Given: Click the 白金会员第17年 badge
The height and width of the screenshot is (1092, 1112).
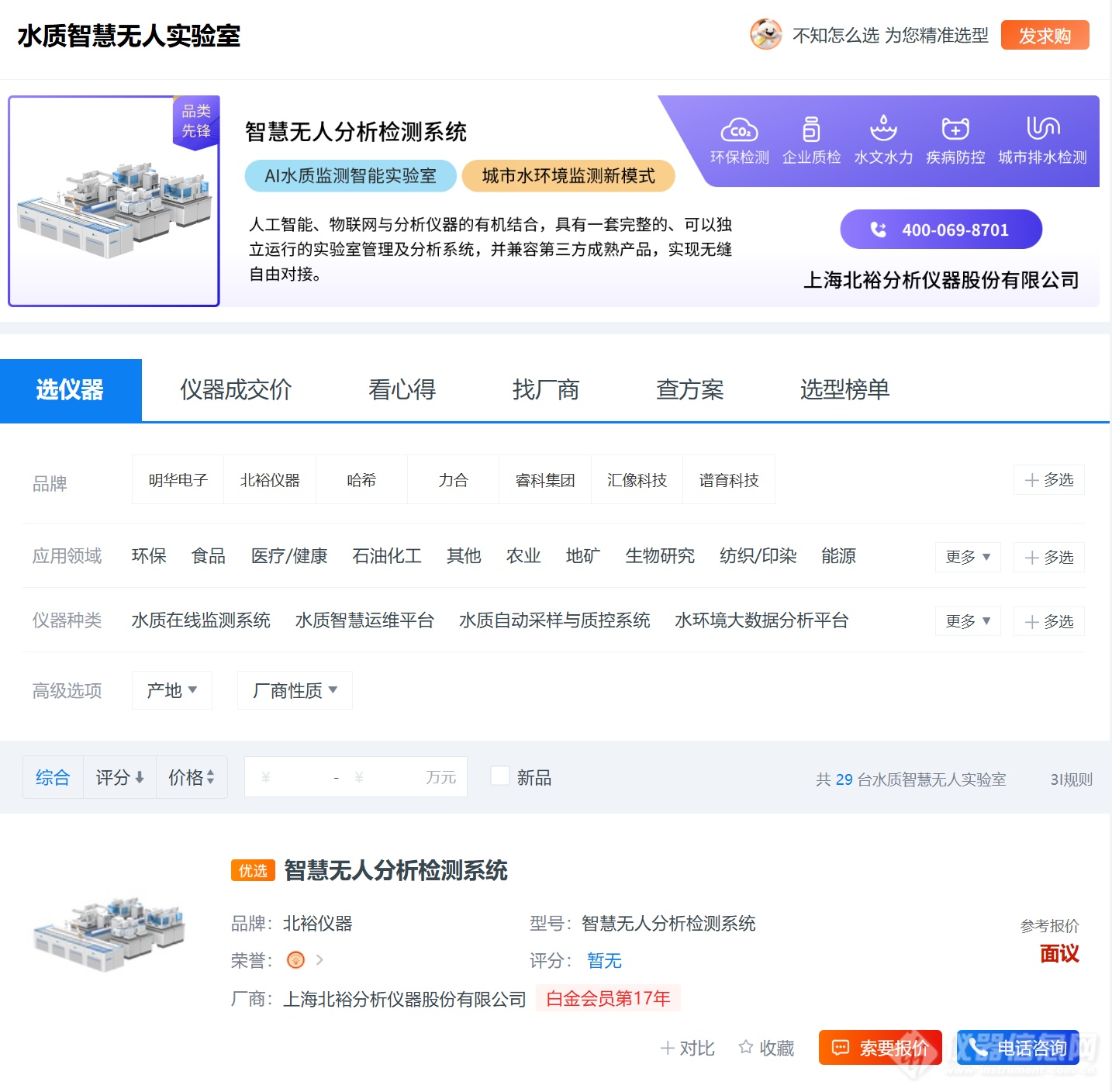Looking at the screenshot, I should 608,998.
